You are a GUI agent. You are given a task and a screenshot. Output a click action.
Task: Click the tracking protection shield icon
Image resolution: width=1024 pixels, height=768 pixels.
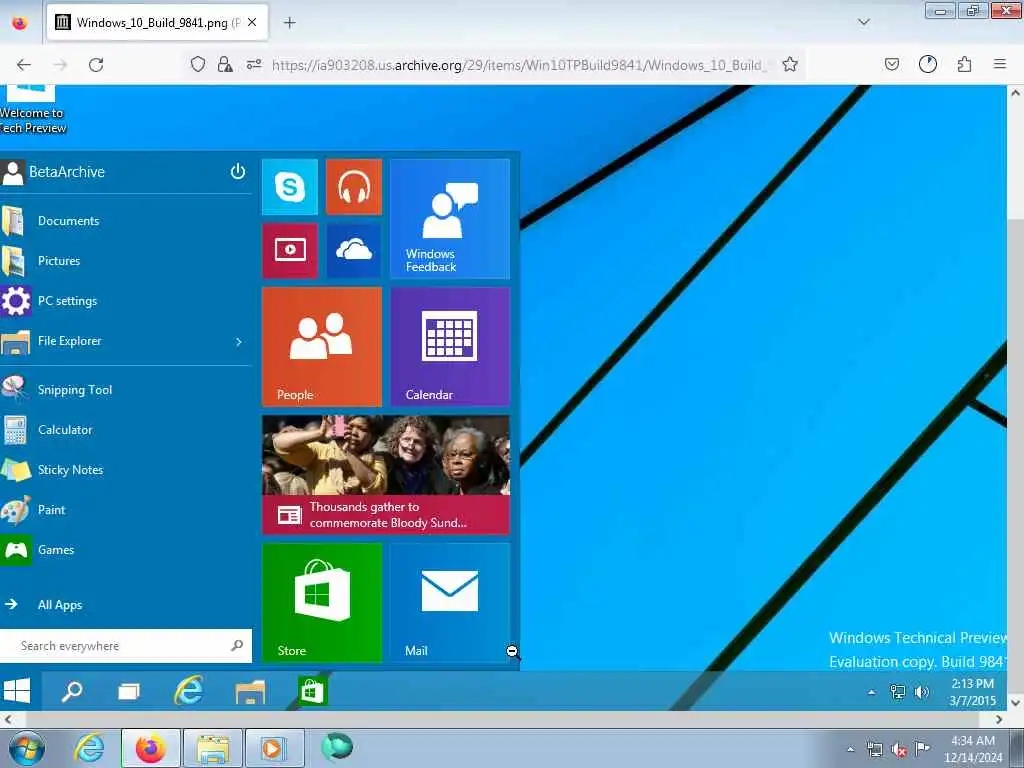tap(198, 64)
